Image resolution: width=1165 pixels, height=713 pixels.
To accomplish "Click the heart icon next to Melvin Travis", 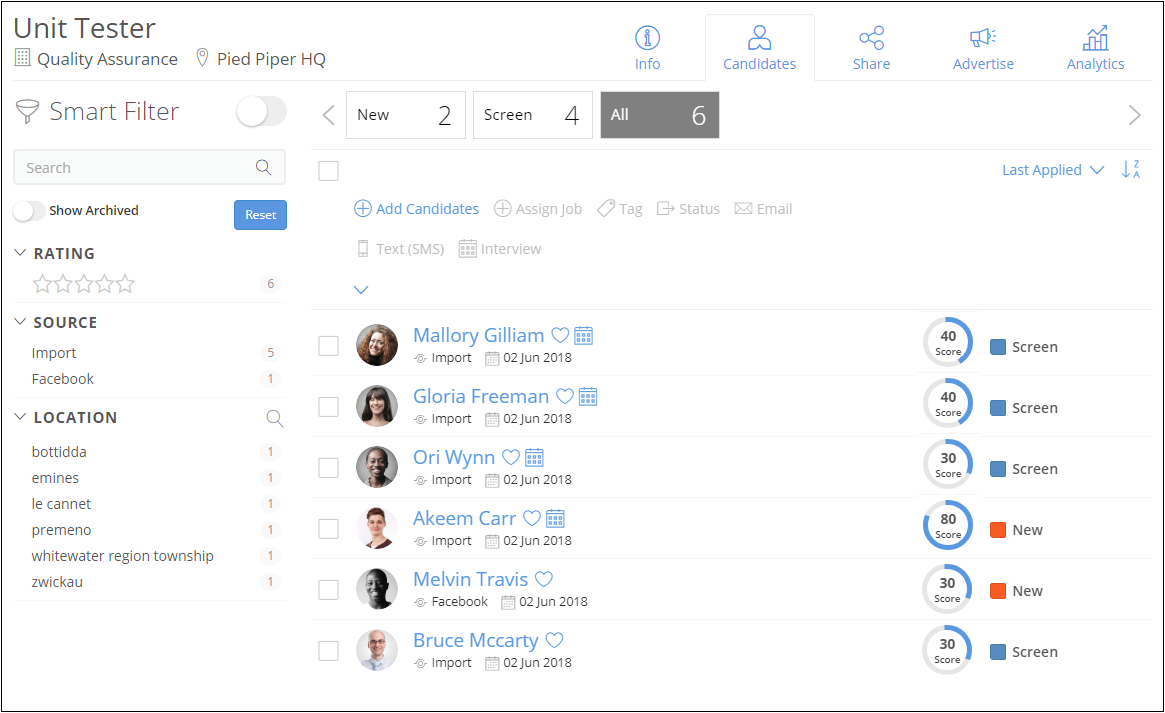I will click(x=544, y=580).
